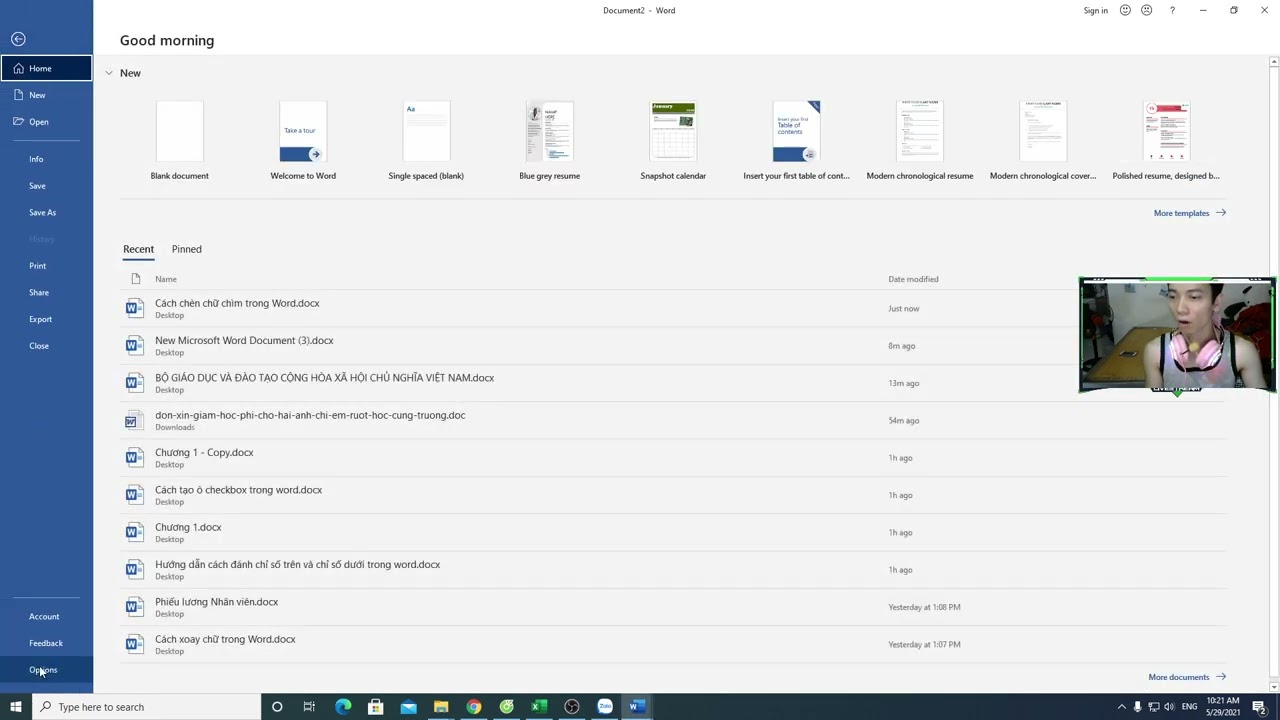This screenshot has width=1280, height=720.
Task: Open Task View on the taskbar
Action: [309, 707]
